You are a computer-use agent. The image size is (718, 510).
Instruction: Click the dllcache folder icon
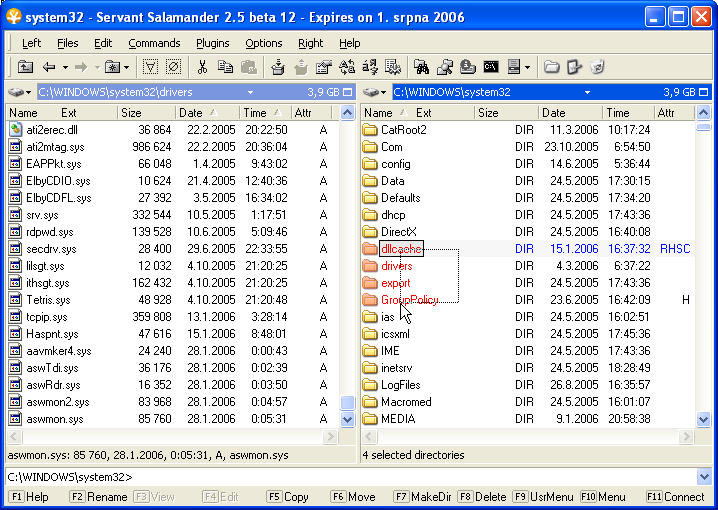[370, 249]
